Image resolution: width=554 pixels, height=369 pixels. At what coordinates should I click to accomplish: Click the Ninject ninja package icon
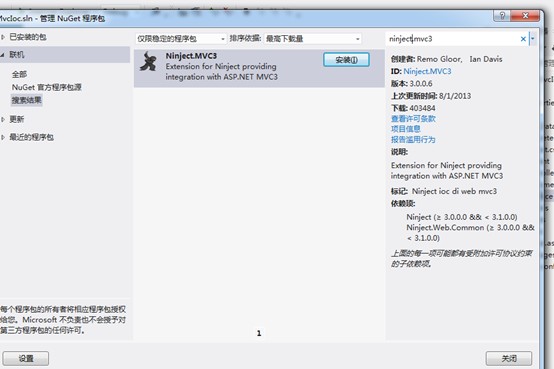[148, 61]
